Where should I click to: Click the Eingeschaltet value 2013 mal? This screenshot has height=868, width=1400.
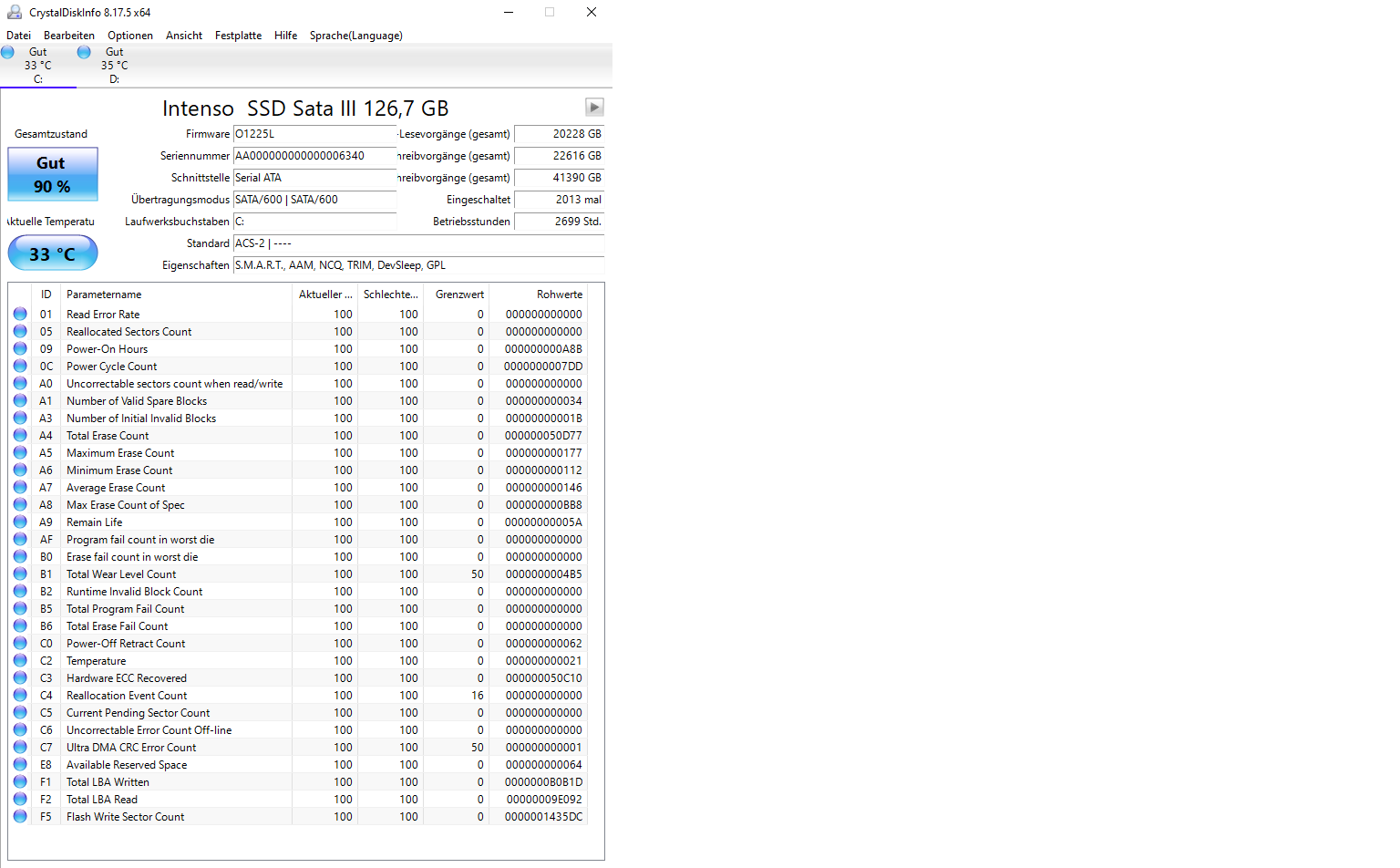(x=560, y=200)
